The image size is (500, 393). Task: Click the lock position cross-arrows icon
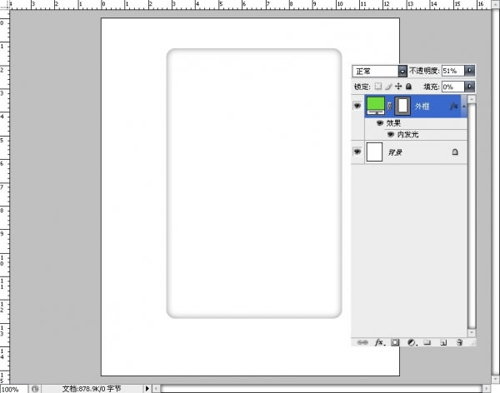tap(398, 86)
